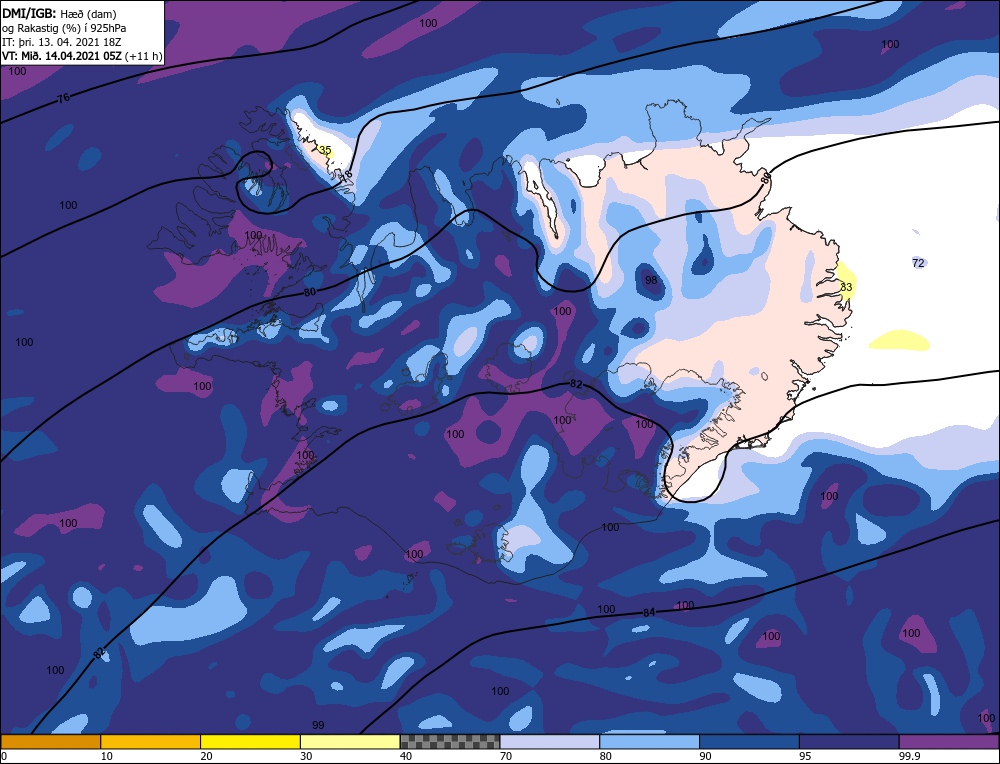Click the '95' legend tick label
This screenshot has width=1000, height=764.
[805, 756]
